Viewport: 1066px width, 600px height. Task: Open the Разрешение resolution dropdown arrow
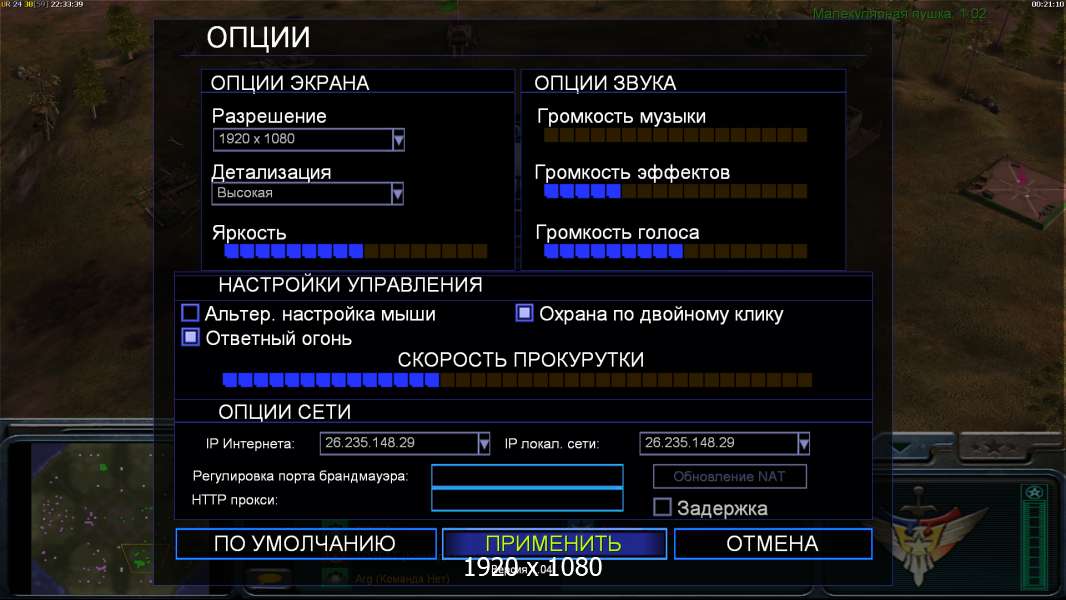(398, 140)
